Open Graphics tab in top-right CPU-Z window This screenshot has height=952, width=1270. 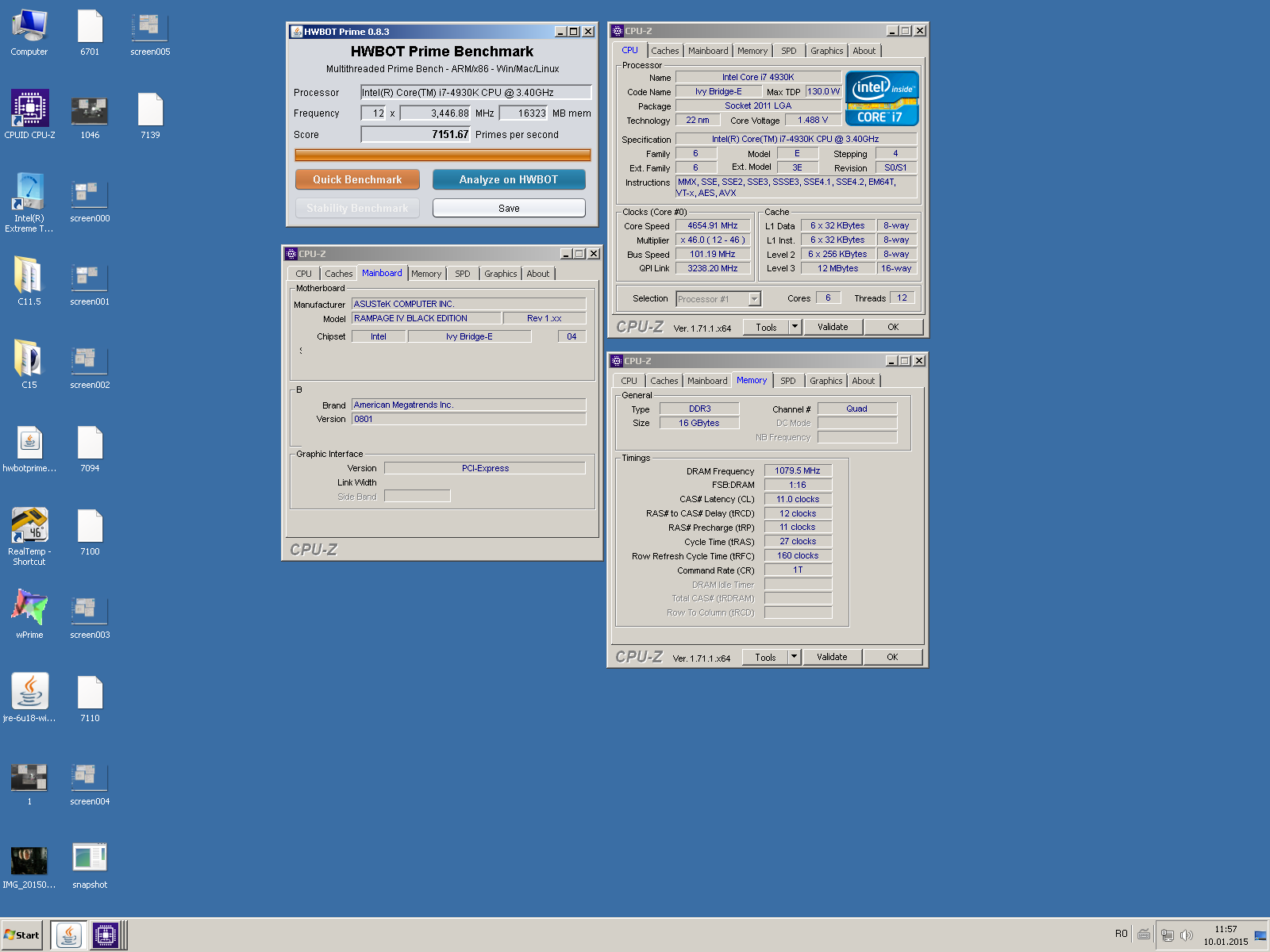[826, 51]
